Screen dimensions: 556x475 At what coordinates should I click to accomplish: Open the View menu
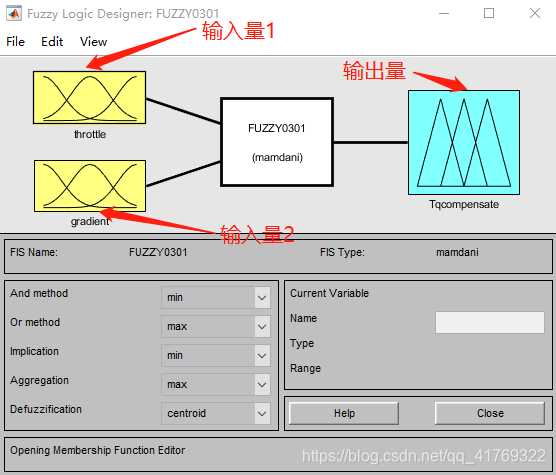(94, 42)
